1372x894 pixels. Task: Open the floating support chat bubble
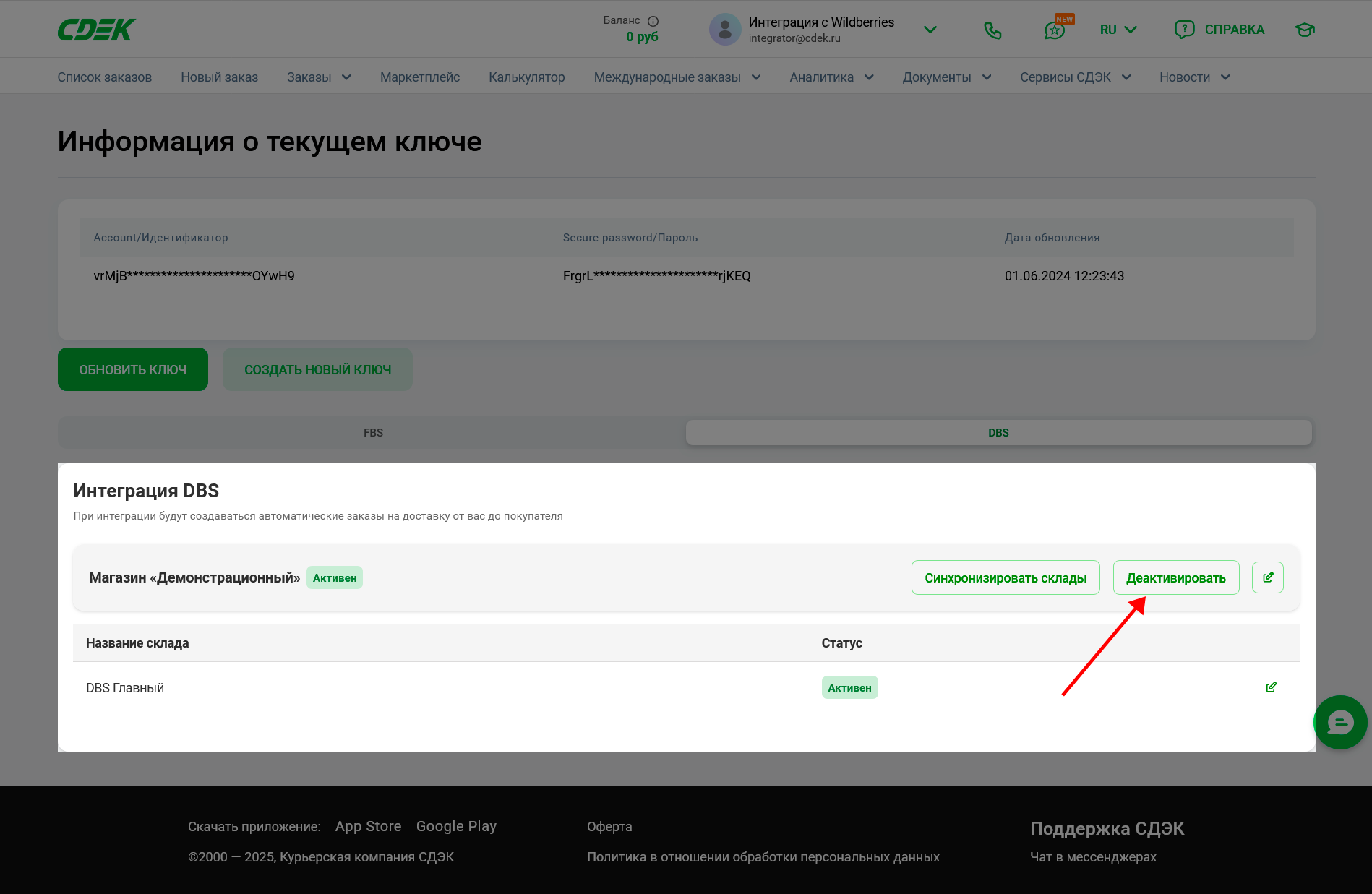click(1340, 722)
